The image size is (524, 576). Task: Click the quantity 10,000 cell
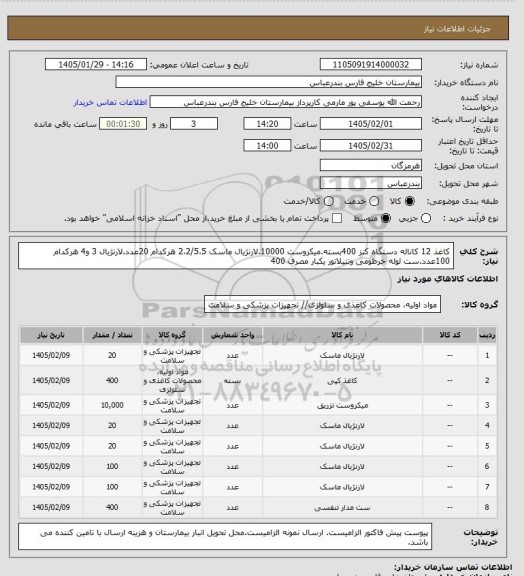click(x=112, y=405)
